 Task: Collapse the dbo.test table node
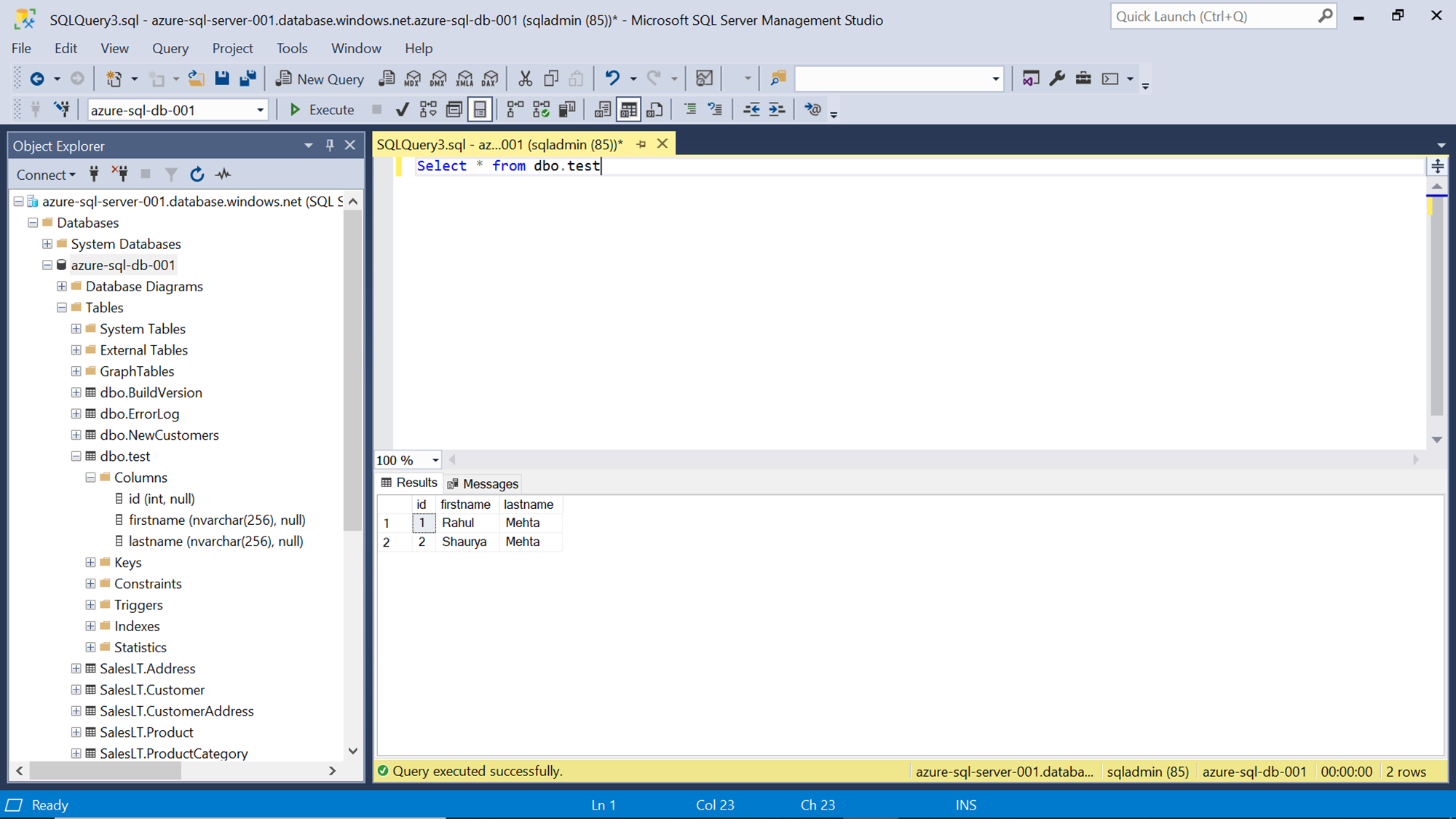pyautogui.click(x=76, y=456)
